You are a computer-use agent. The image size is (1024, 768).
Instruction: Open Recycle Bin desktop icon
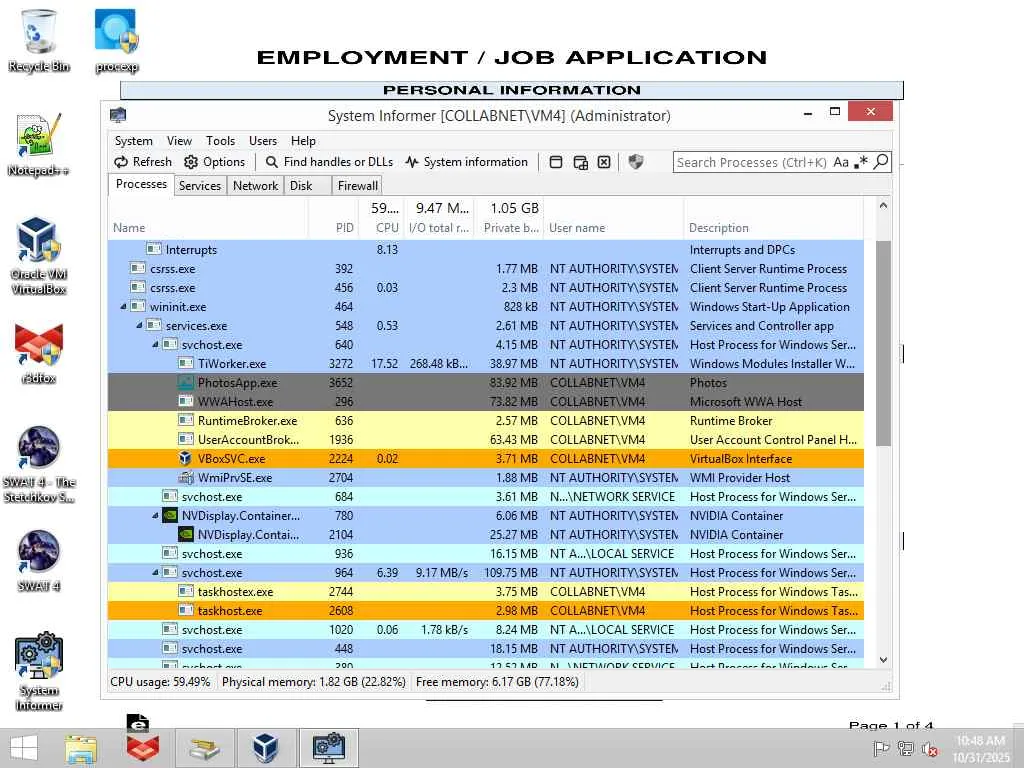click(x=39, y=40)
